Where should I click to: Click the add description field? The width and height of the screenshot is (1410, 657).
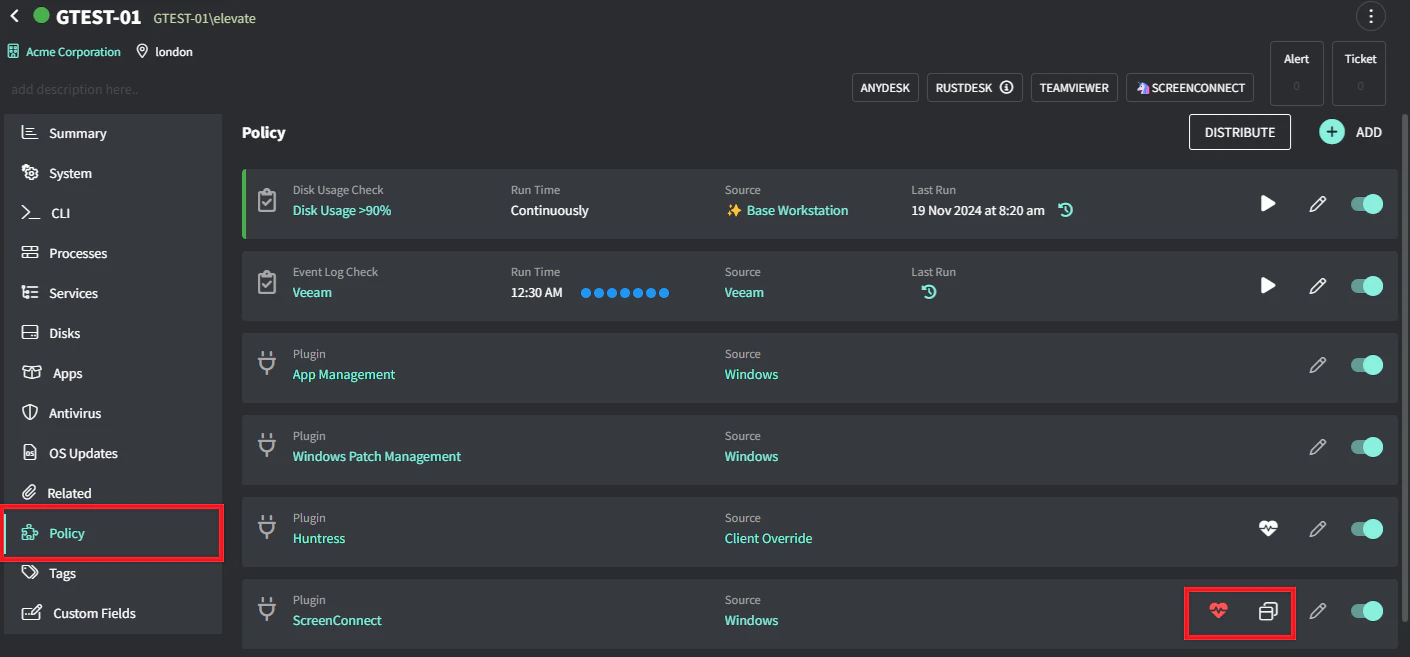click(x=75, y=89)
